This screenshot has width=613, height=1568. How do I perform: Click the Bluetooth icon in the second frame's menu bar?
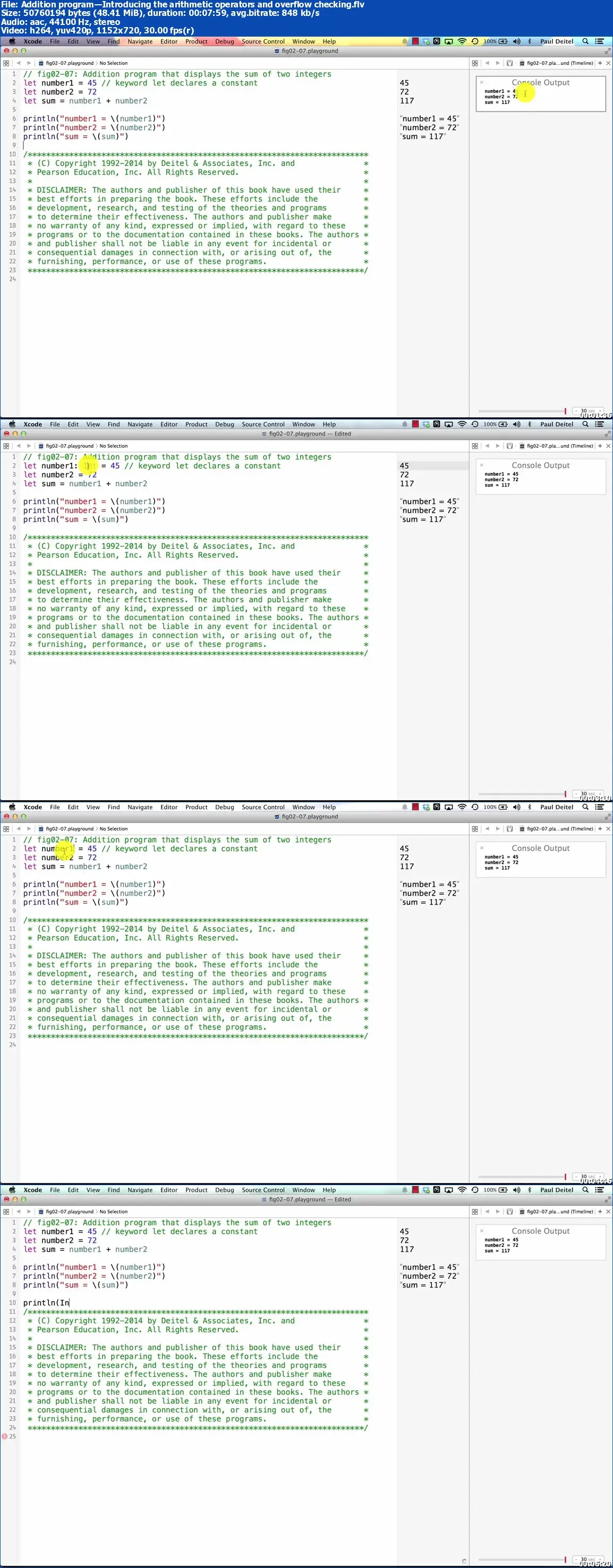[x=530, y=424]
